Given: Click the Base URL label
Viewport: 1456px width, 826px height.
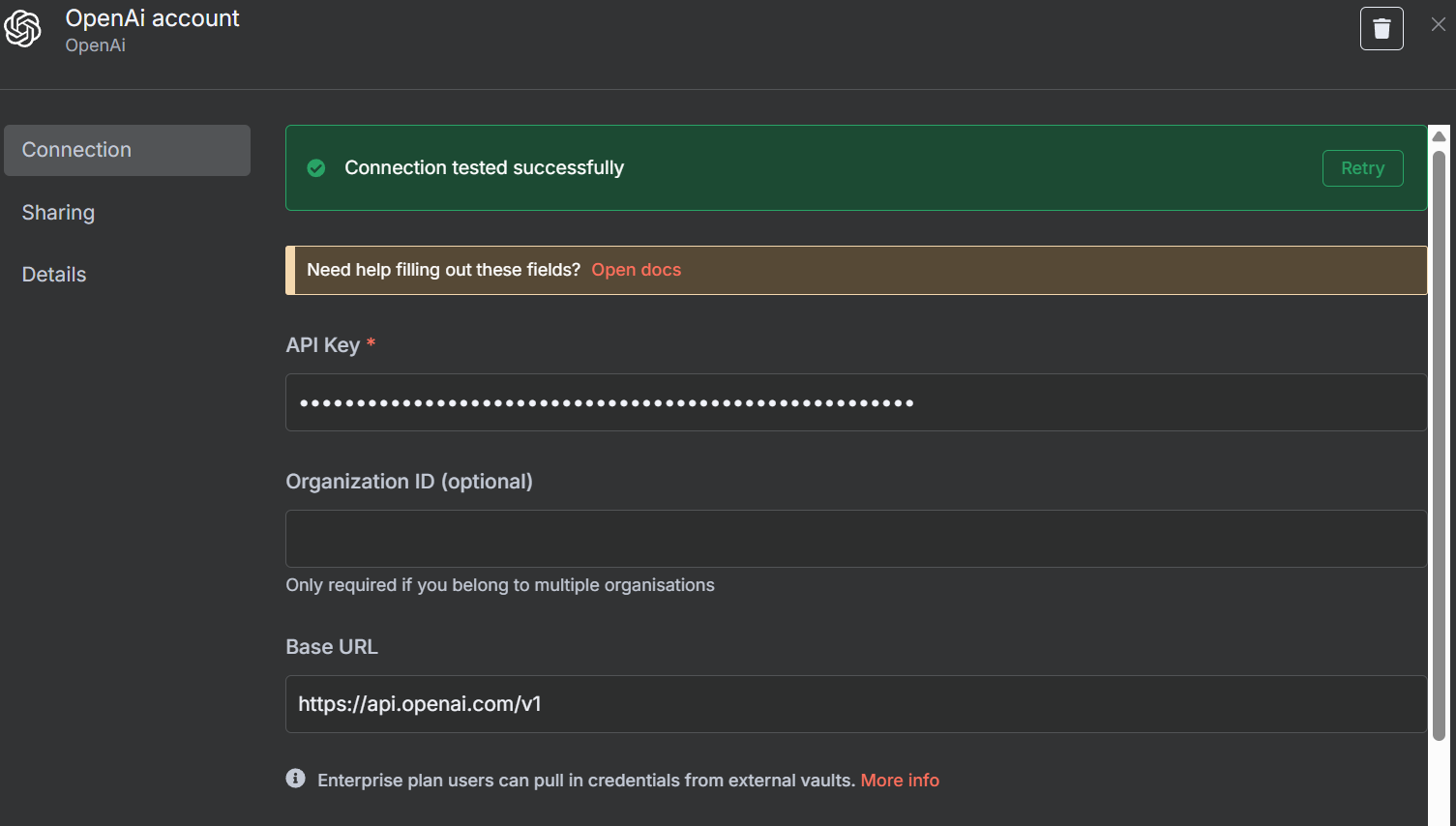Looking at the screenshot, I should pyautogui.click(x=332, y=647).
